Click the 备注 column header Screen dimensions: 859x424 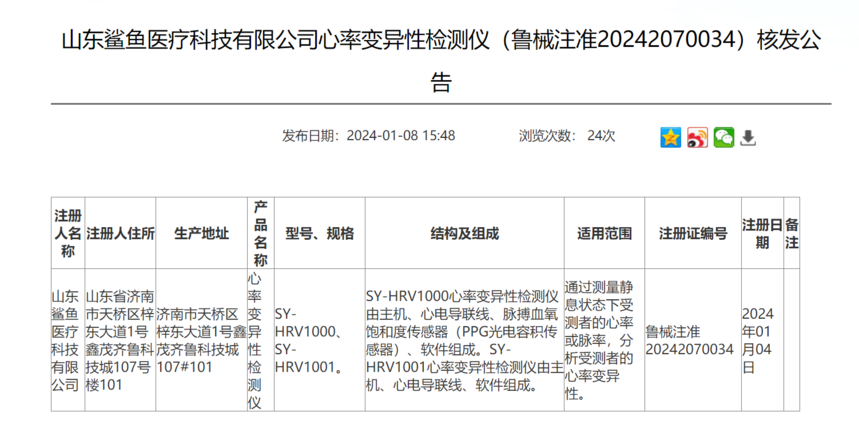coord(792,233)
